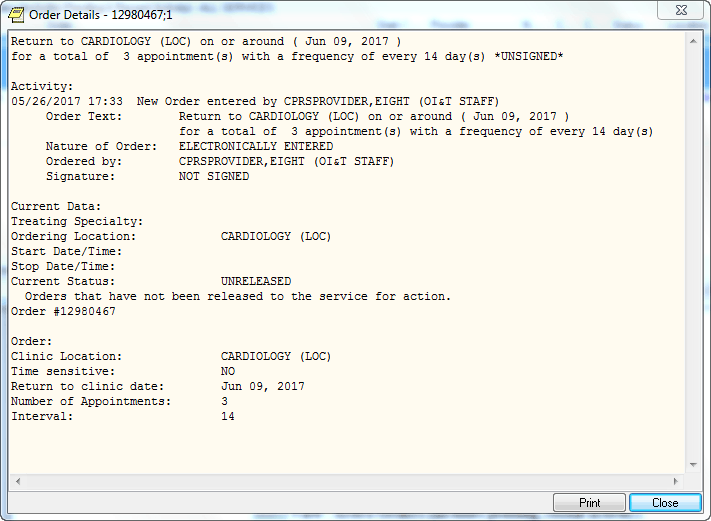Image resolution: width=711 pixels, height=521 pixels.
Task: Click the 'Number of Appointments:' label
Action: pyautogui.click(x=91, y=401)
